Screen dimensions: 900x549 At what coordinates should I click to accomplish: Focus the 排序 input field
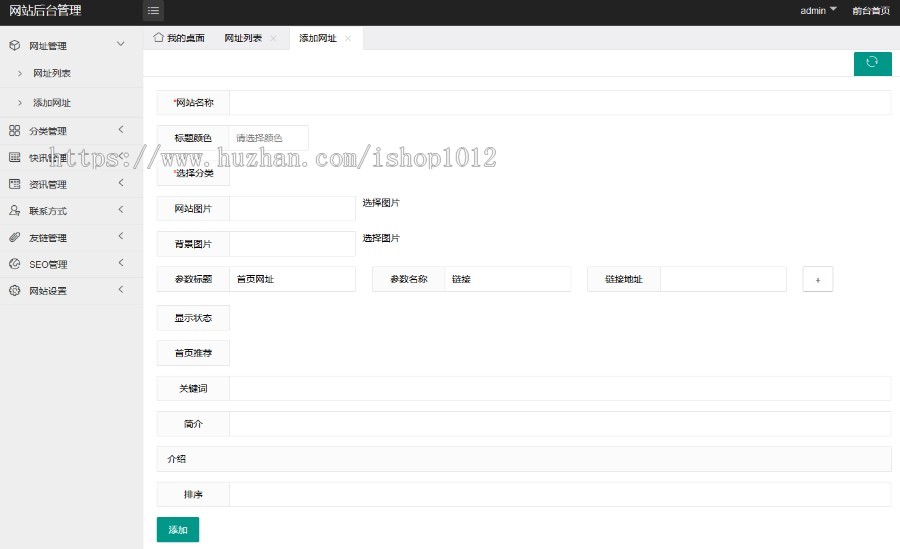[560, 494]
